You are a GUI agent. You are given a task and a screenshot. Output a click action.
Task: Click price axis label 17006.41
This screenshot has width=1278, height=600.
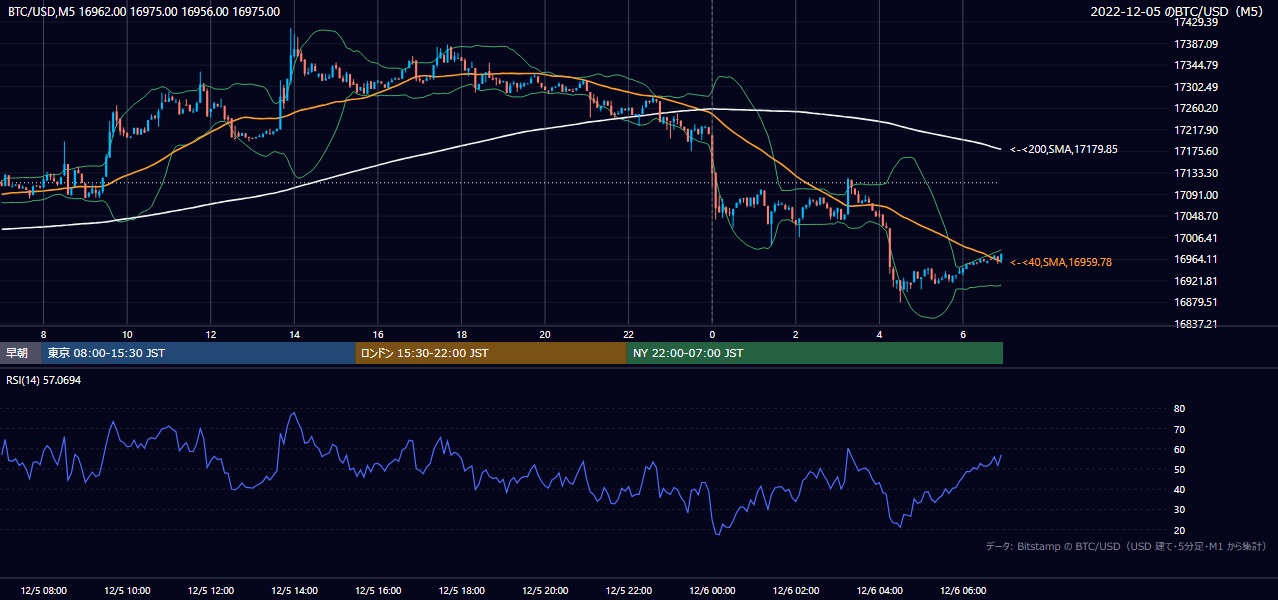(1195, 238)
